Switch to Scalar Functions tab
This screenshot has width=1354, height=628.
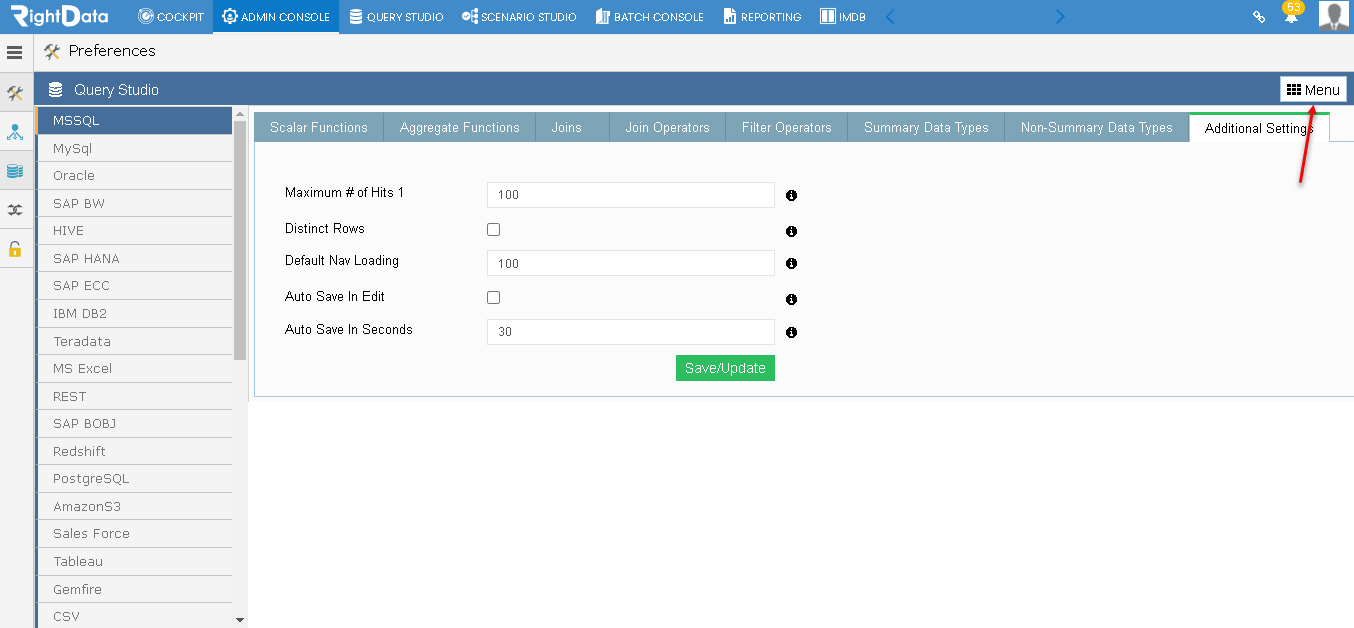coord(319,127)
